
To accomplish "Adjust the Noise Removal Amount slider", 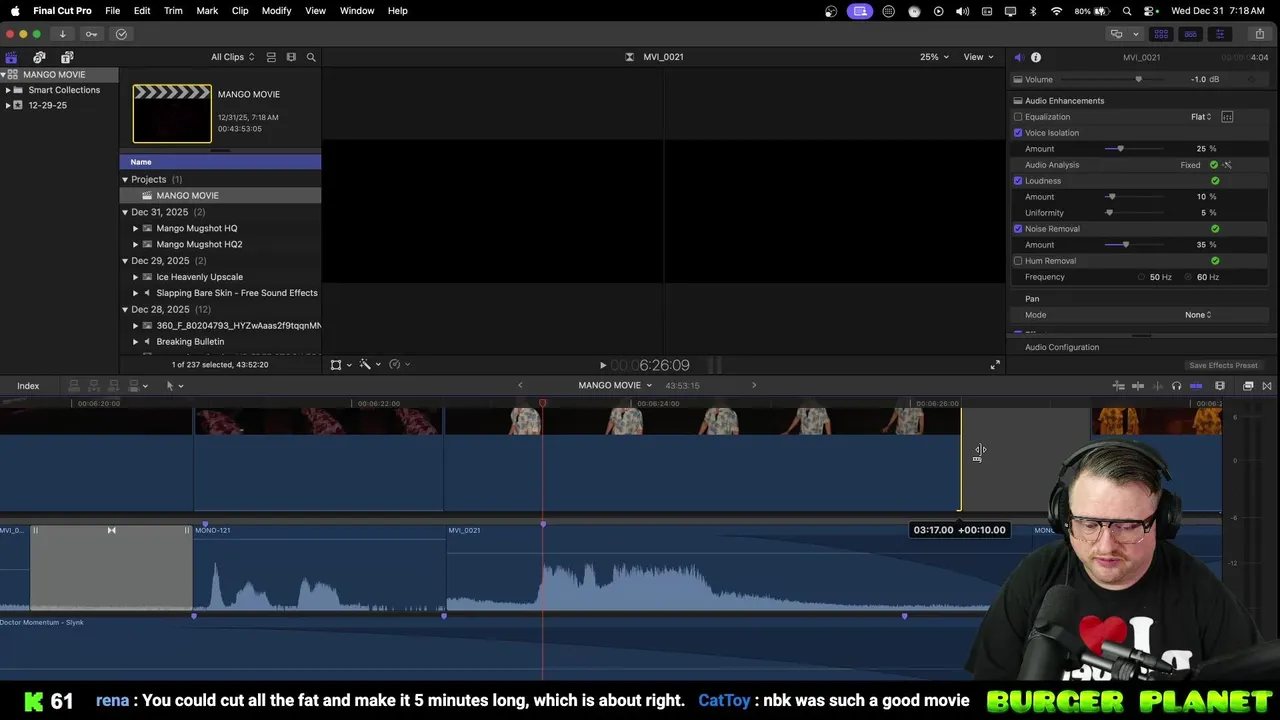I will 1125,245.
